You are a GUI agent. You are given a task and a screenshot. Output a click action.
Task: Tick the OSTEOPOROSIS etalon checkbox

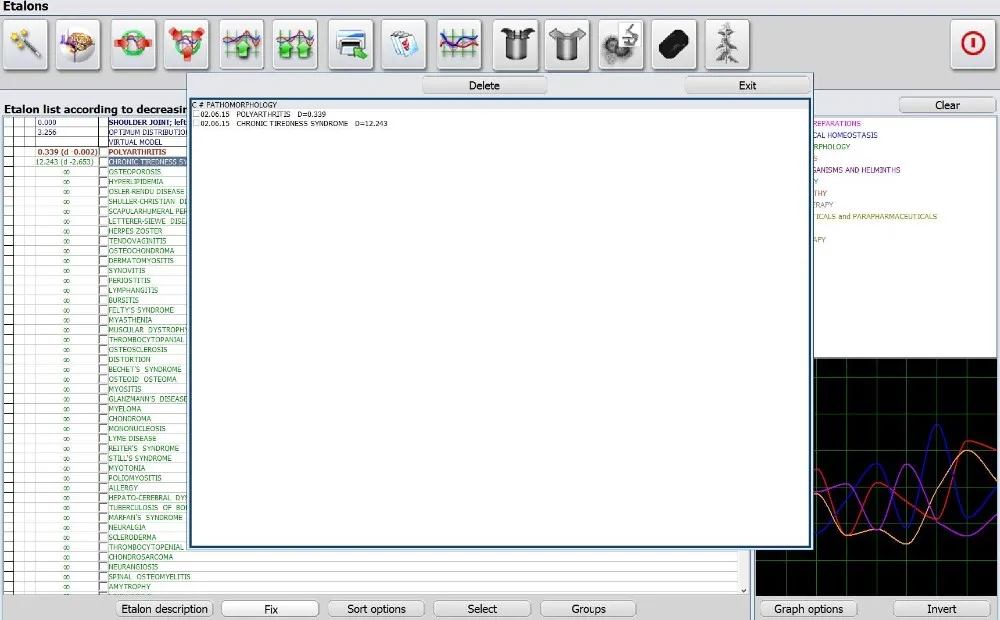click(x=103, y=172)
